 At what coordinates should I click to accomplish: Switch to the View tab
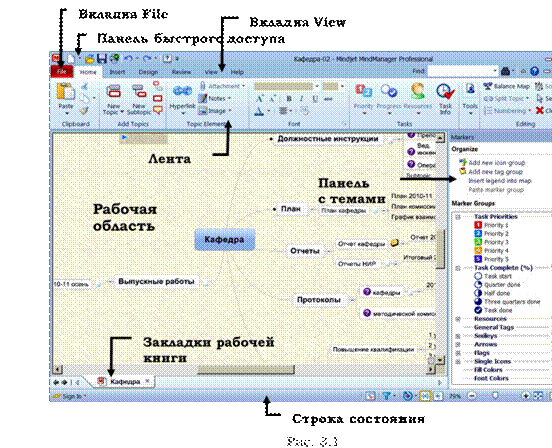pos(211,72)
